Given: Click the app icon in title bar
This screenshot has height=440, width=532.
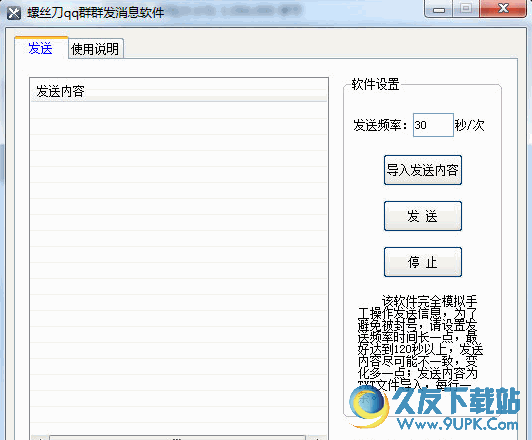Looking at the screenshot, I should point(14,13).
